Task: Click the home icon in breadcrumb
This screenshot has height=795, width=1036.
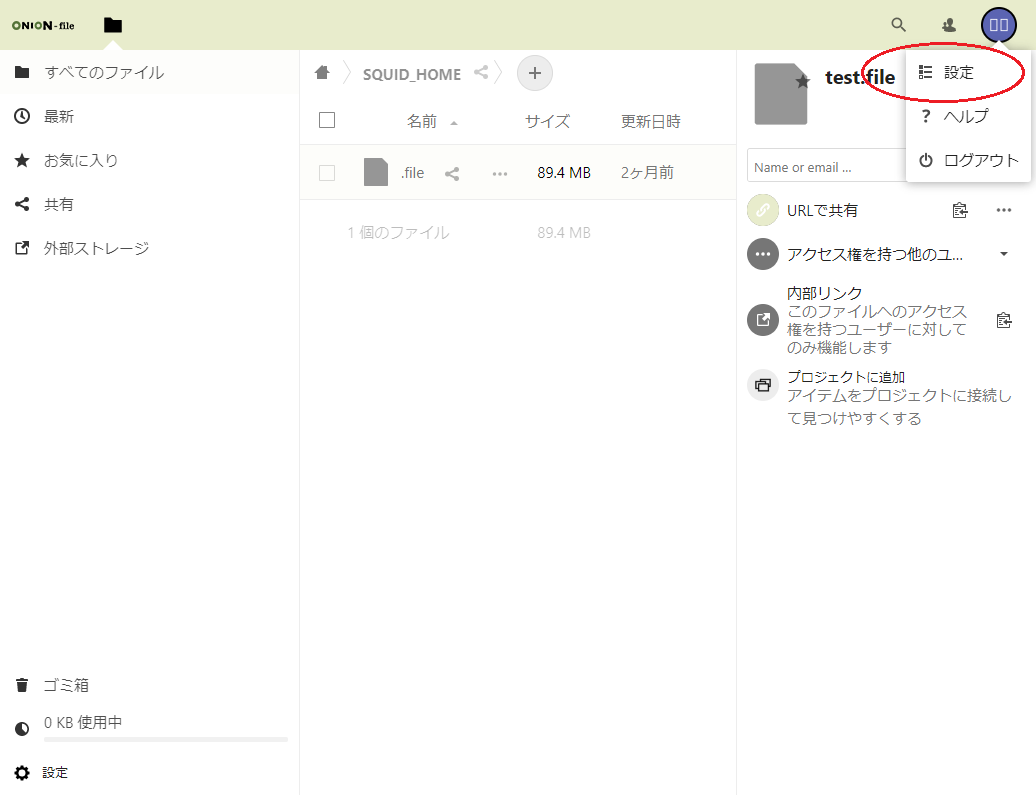Action: pyautogui.click(x=322, y=73)
